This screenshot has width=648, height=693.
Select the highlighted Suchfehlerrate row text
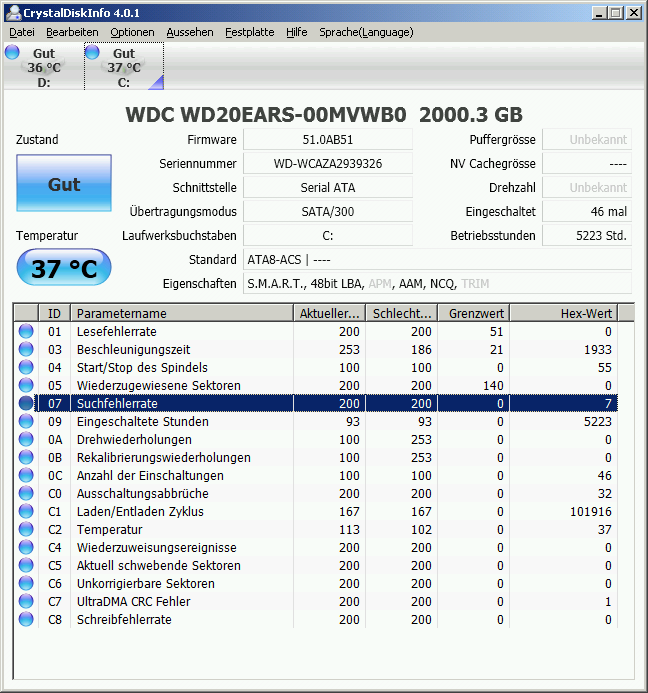pyautogui.click(x=117, y=404)
